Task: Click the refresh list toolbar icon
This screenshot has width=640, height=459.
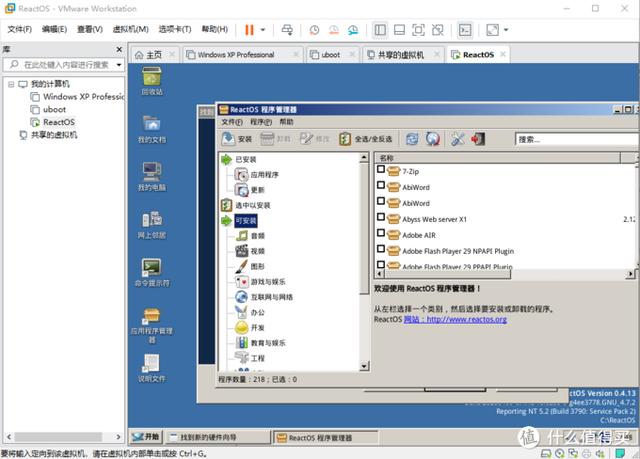Action: [x=412, y=139]
